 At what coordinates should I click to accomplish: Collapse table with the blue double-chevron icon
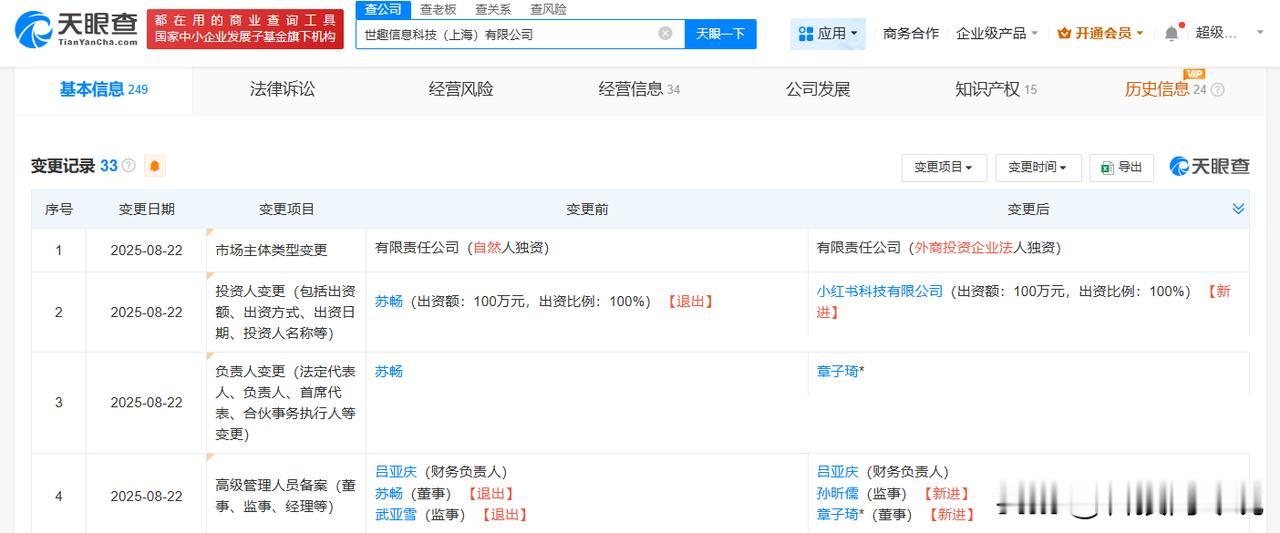1238,209
